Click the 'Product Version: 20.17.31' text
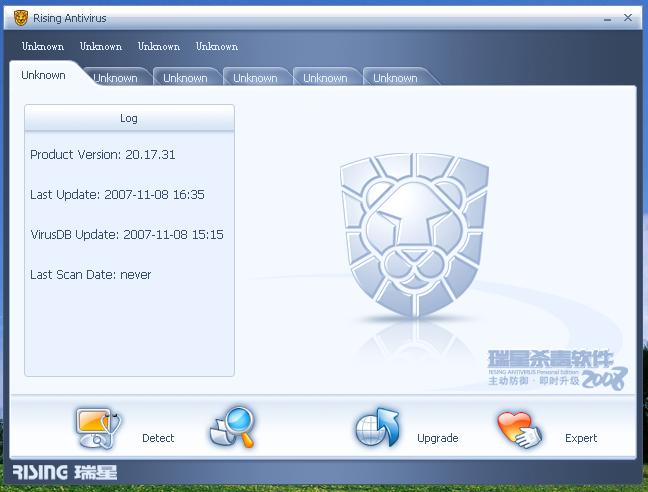The width and height of the screenshot is (648, 492). click(103, 154)
